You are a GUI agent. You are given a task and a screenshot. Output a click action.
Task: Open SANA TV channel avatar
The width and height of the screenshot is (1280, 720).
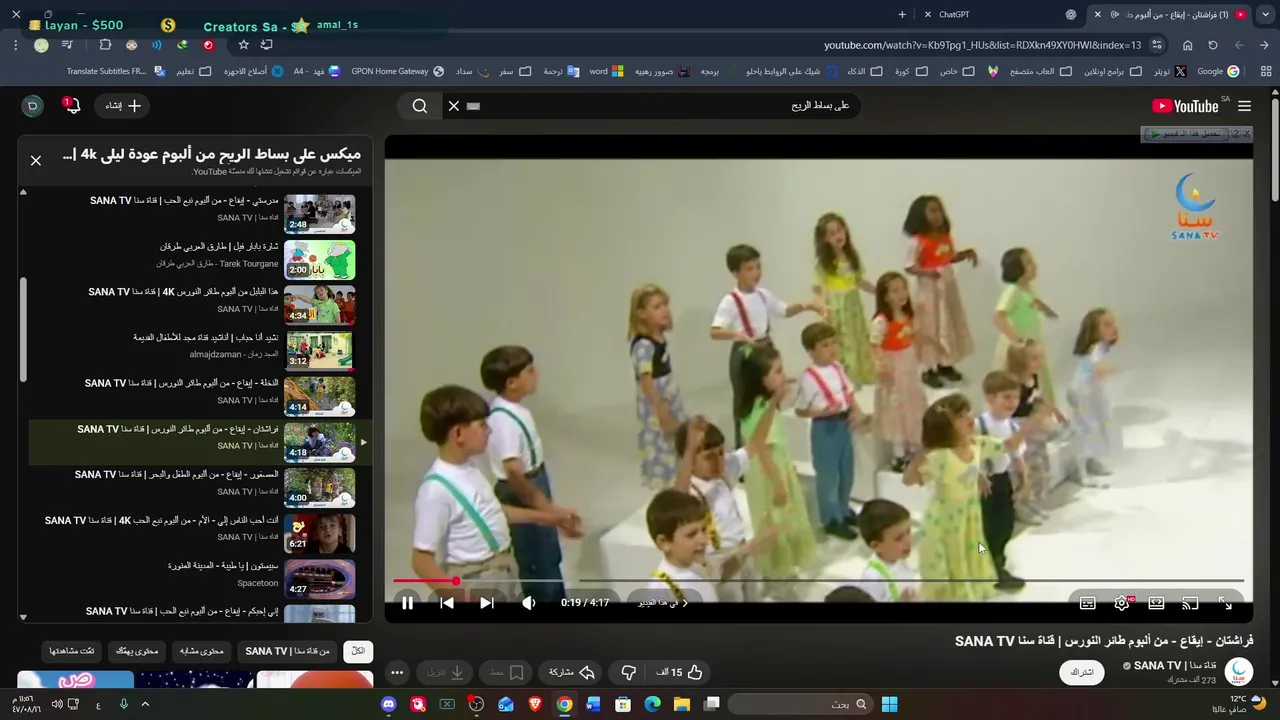pyautogui.click(x=1239, y=671)
